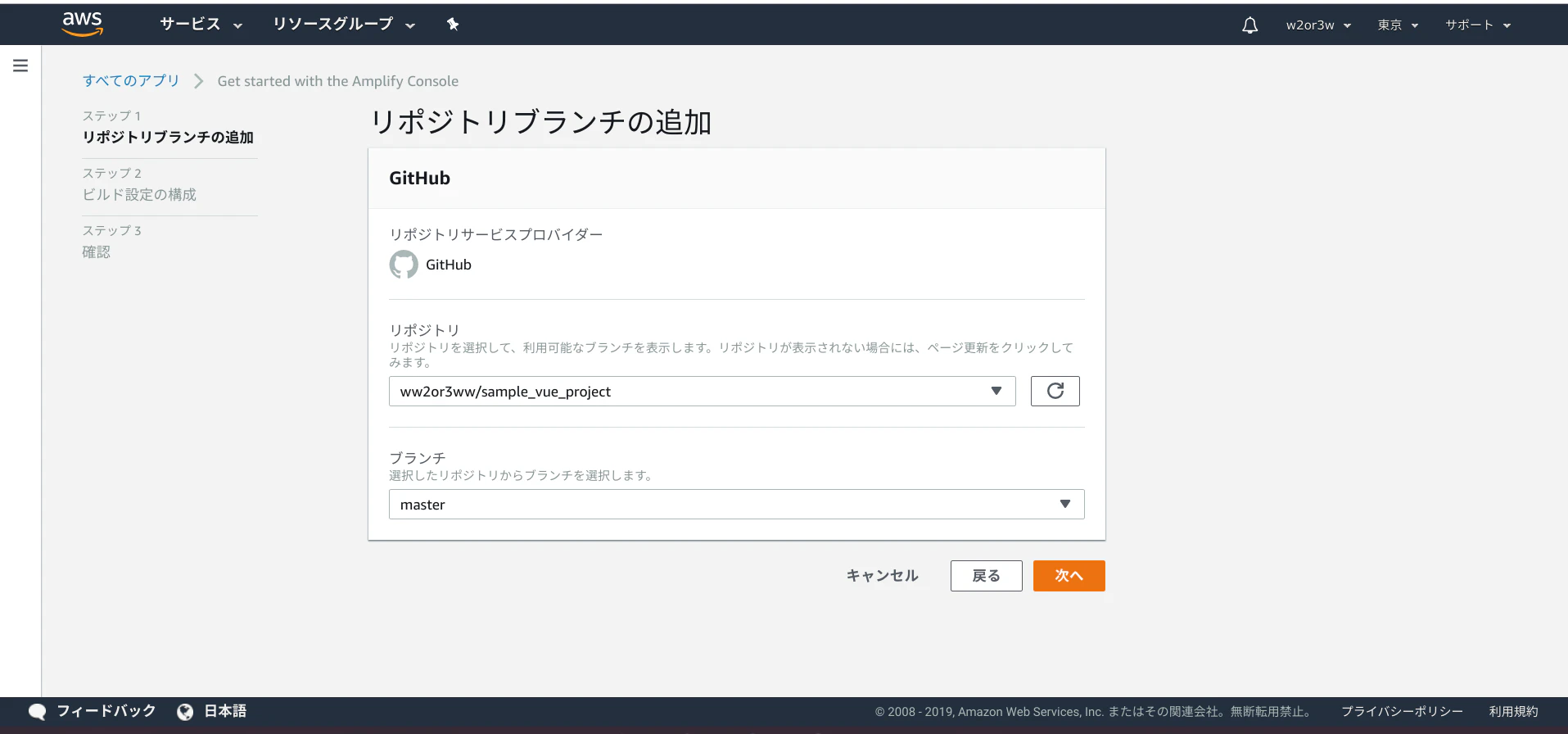Open 利用規約 terms of use link
Screen dimensions: 1568x734
tap(1514, 712)
